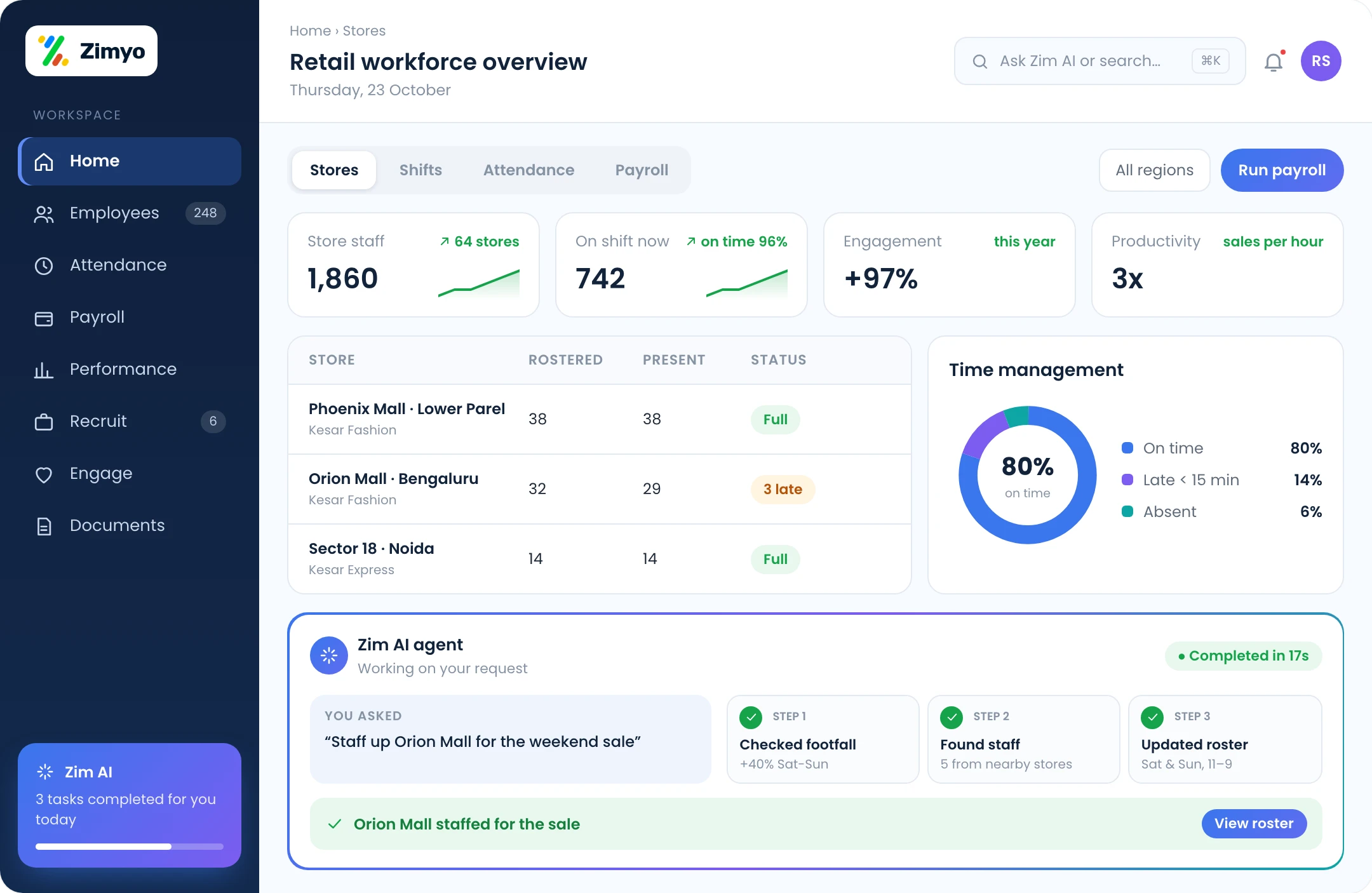
Task: Click the Recruit 6 count badge
Action: (213, 422)
